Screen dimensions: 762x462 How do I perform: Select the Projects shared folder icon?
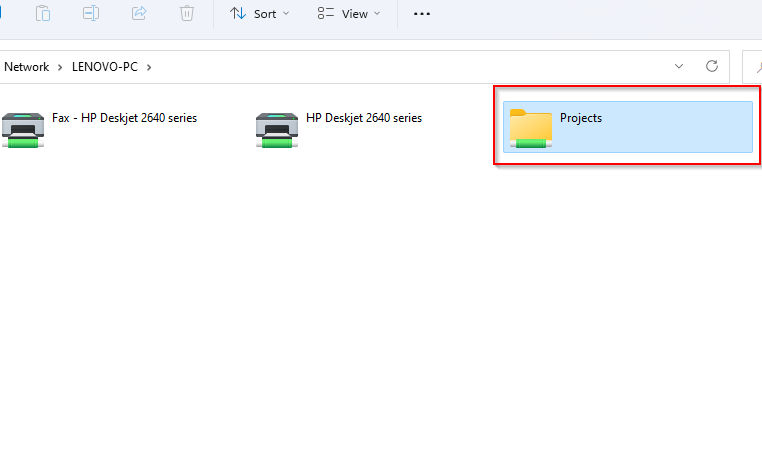[x=530, y=128]
